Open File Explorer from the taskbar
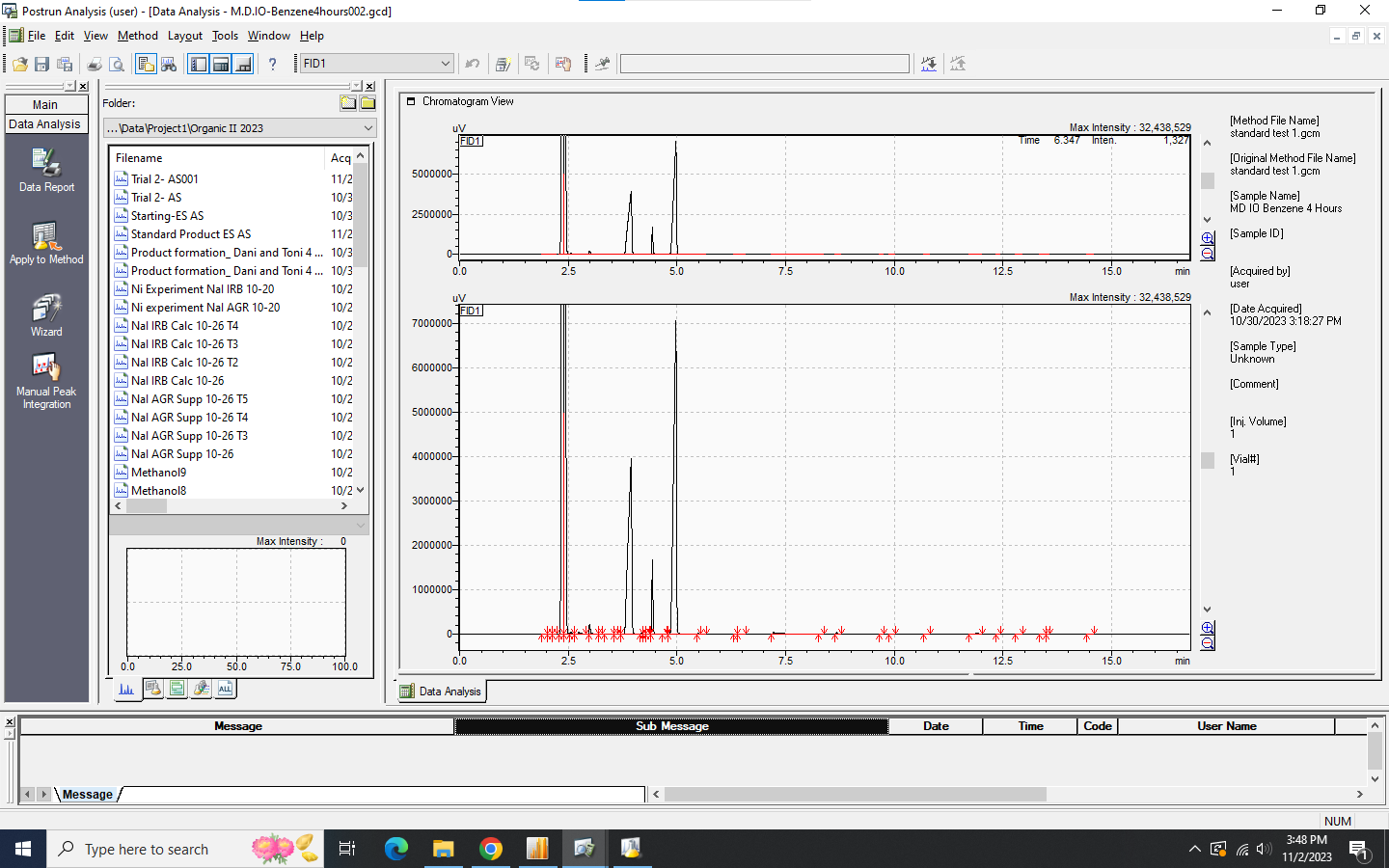 [x=444, y=849]
